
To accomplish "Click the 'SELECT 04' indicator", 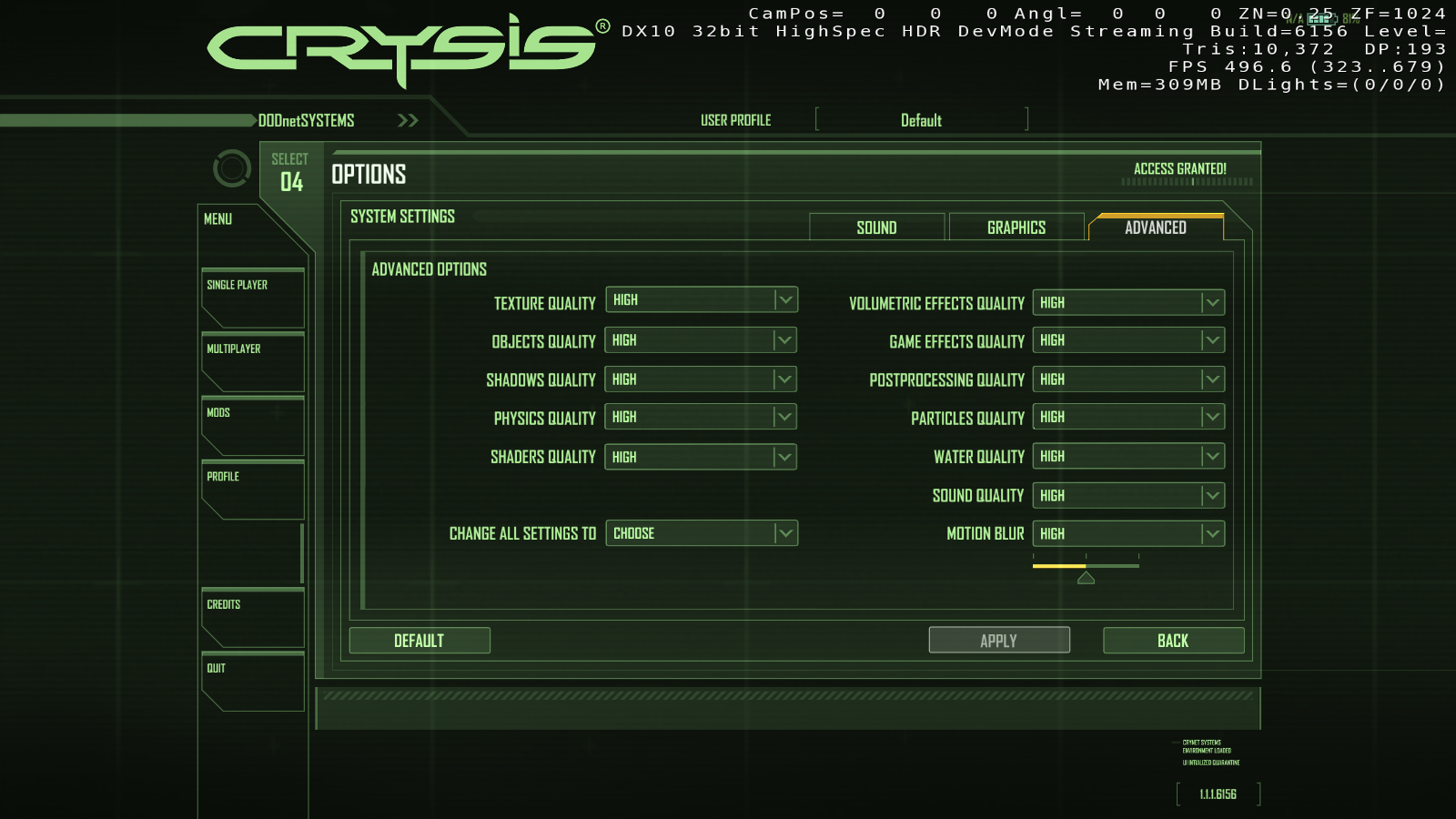I will point(290,172).
